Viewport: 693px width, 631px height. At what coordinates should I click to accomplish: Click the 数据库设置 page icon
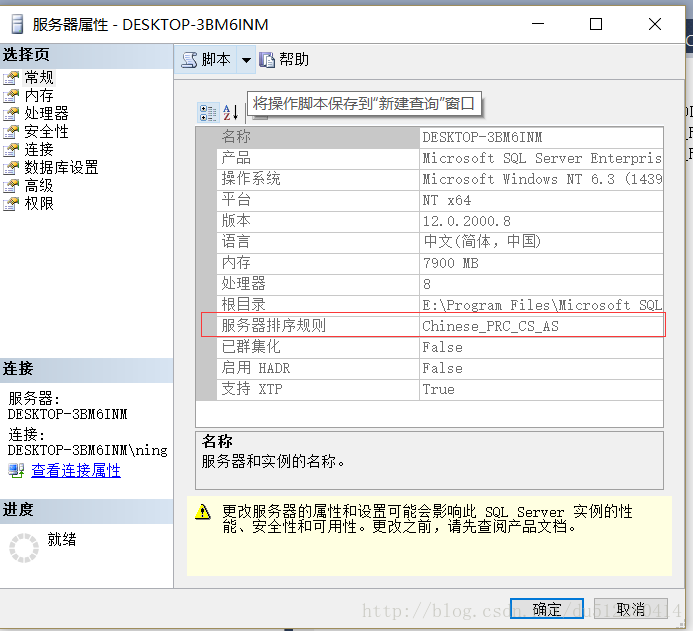tap(11, 167)
